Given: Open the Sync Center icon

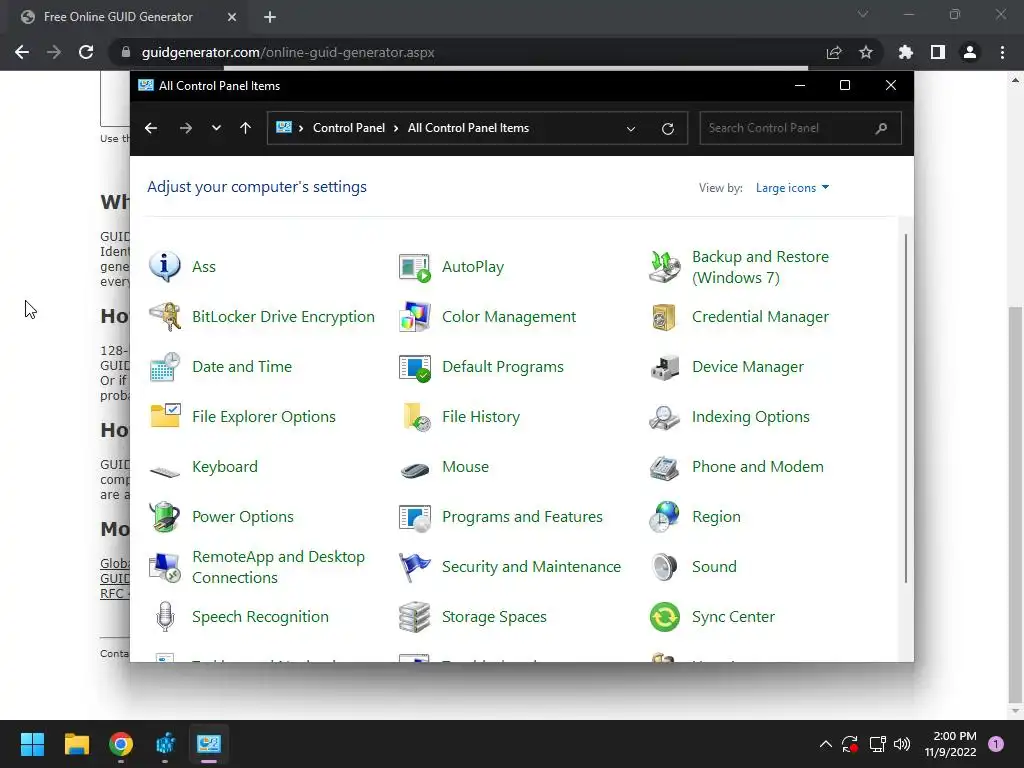Looking at the screenshot, I should click(x=665, y=616).
